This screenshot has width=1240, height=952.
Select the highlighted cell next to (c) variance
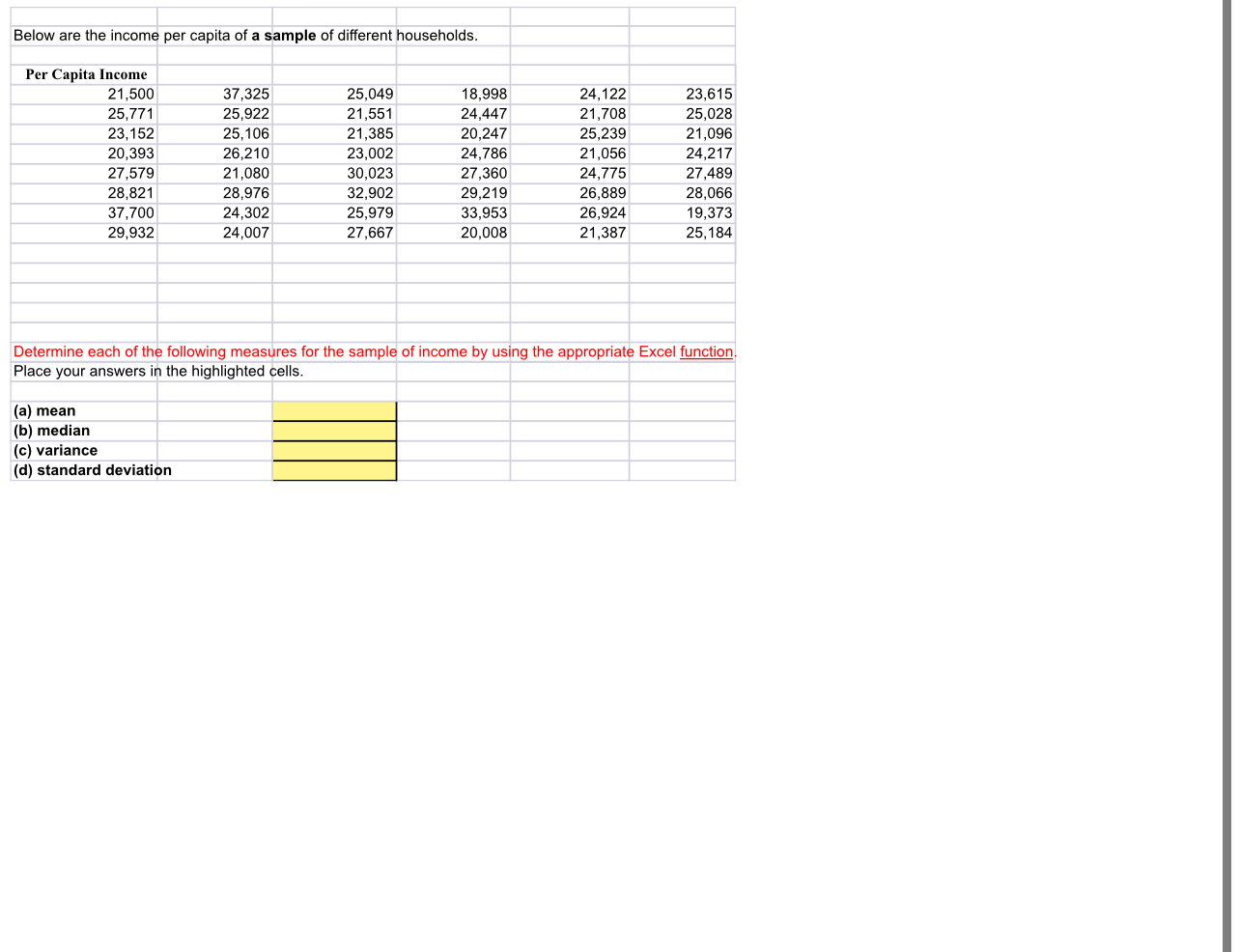[334, 450]
